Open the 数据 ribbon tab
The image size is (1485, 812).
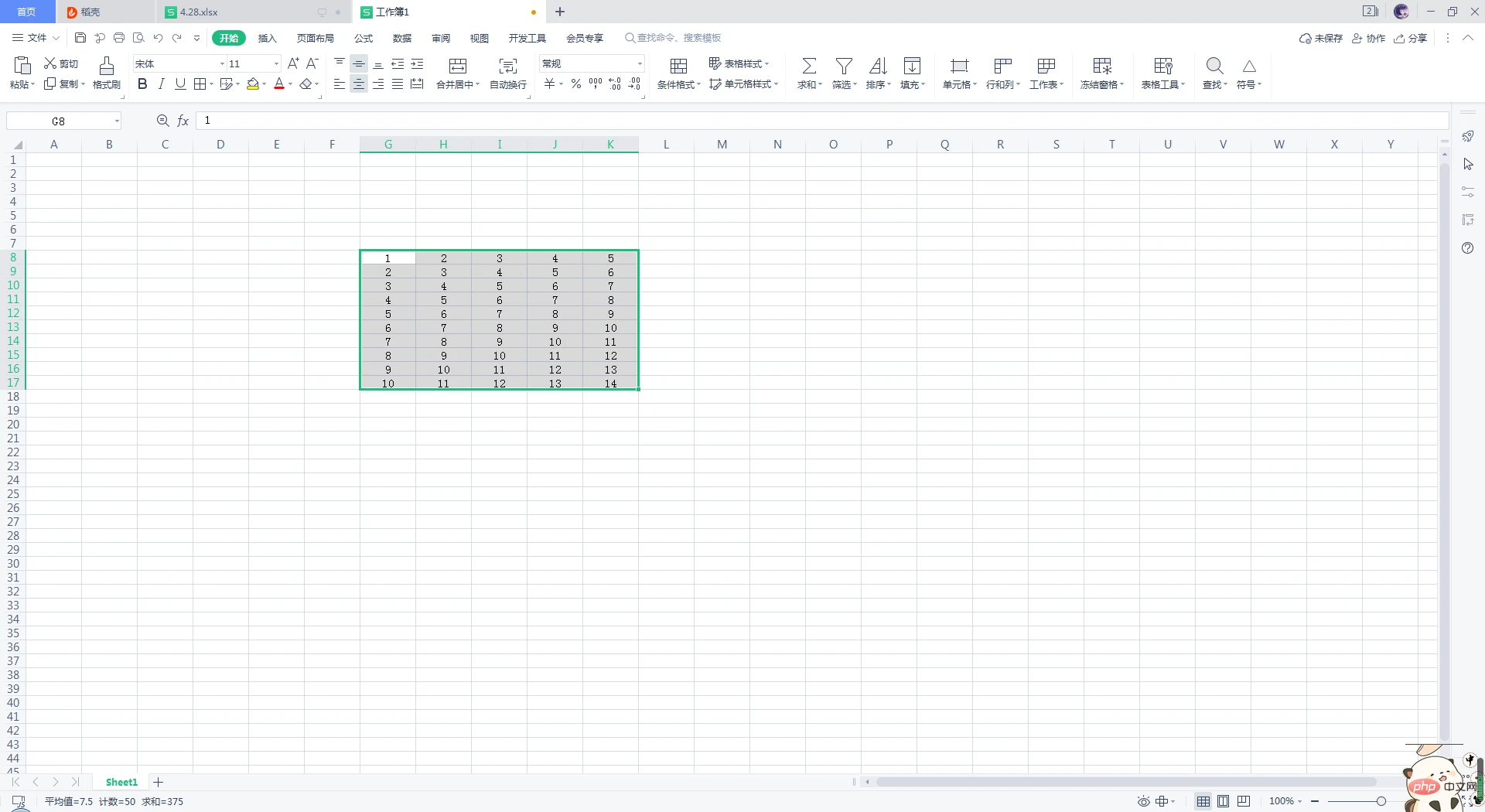[x=402, y=38]
